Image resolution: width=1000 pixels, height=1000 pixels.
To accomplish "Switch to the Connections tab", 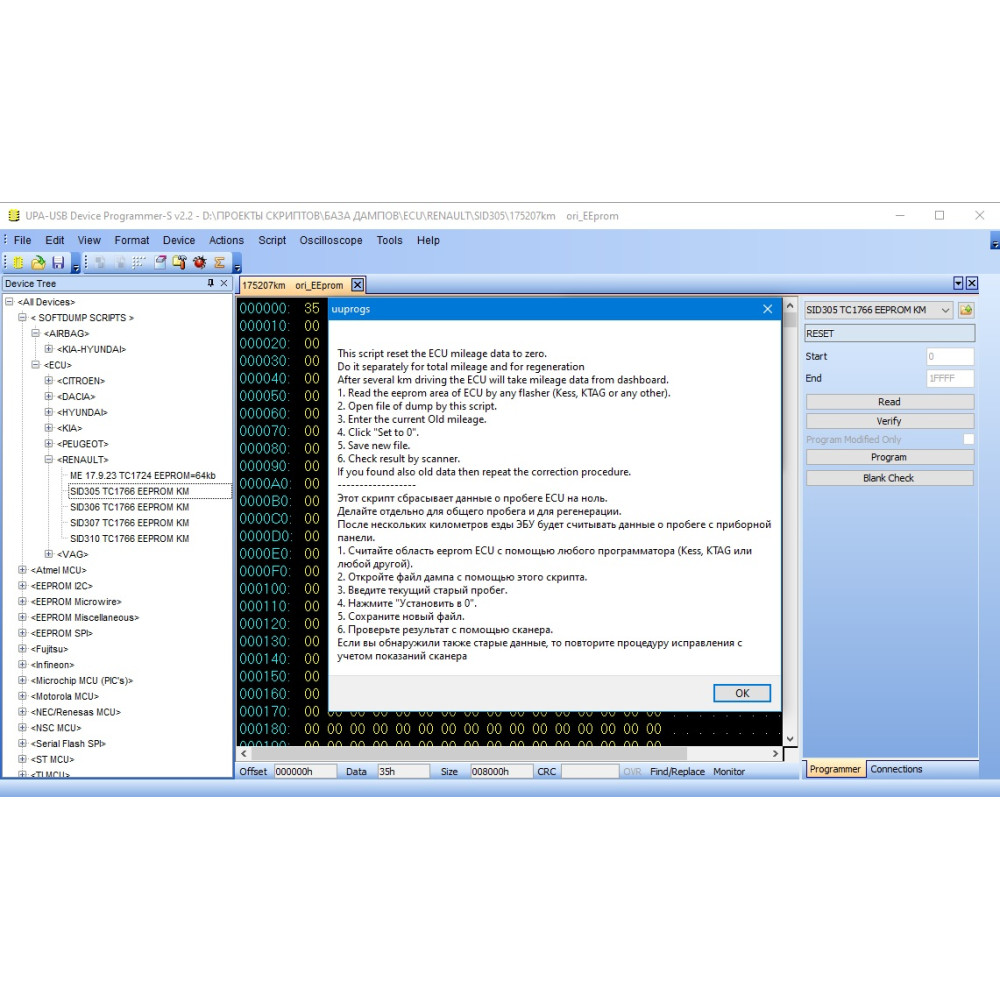I will [896, 769].
